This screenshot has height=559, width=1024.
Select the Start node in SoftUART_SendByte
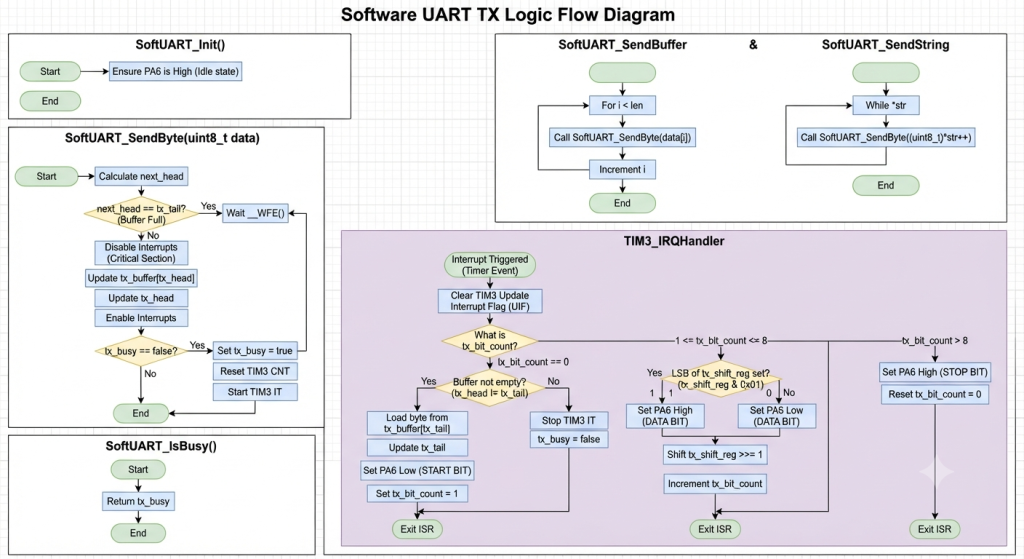(46, 176)
